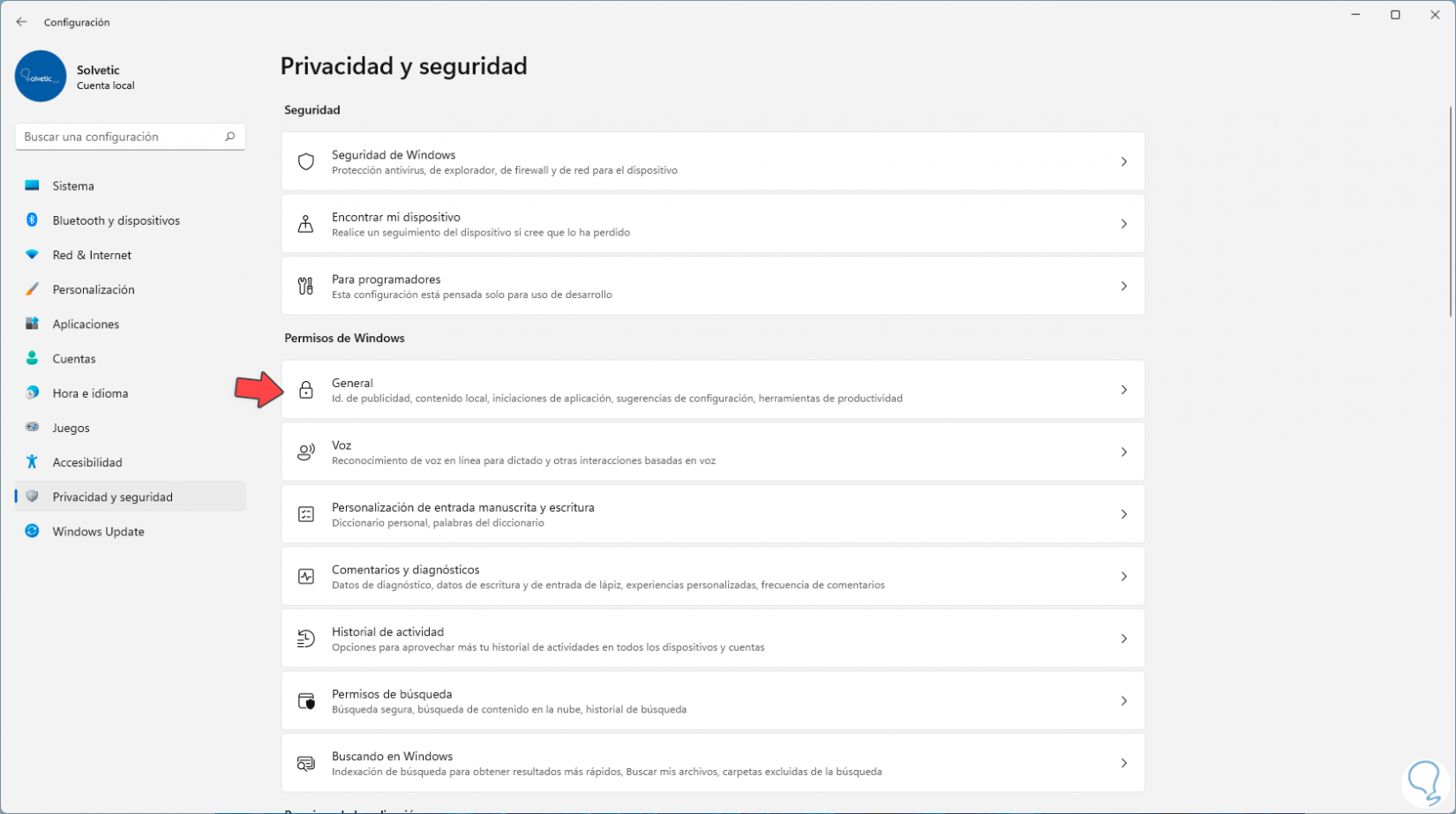Click the Para programadores tools icon

click(x=306, y=286)
